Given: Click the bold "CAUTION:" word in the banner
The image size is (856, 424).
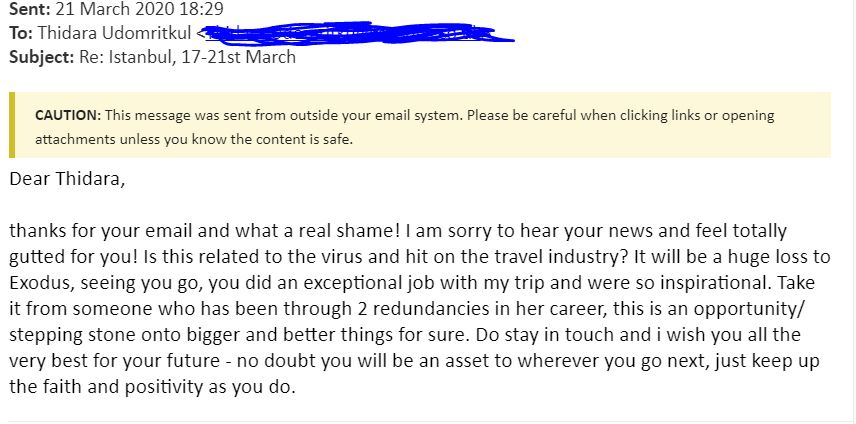Looking at the screenshot, I should (x=67, y=115).
